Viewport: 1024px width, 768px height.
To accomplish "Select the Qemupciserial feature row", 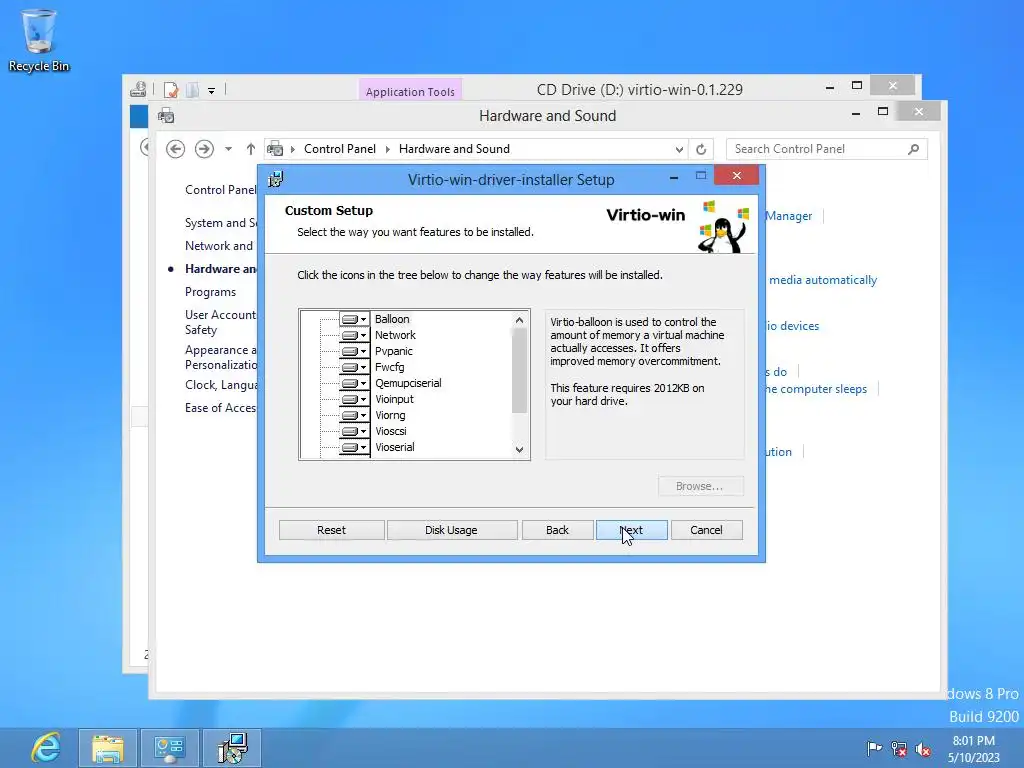I will tap(408, 383).
